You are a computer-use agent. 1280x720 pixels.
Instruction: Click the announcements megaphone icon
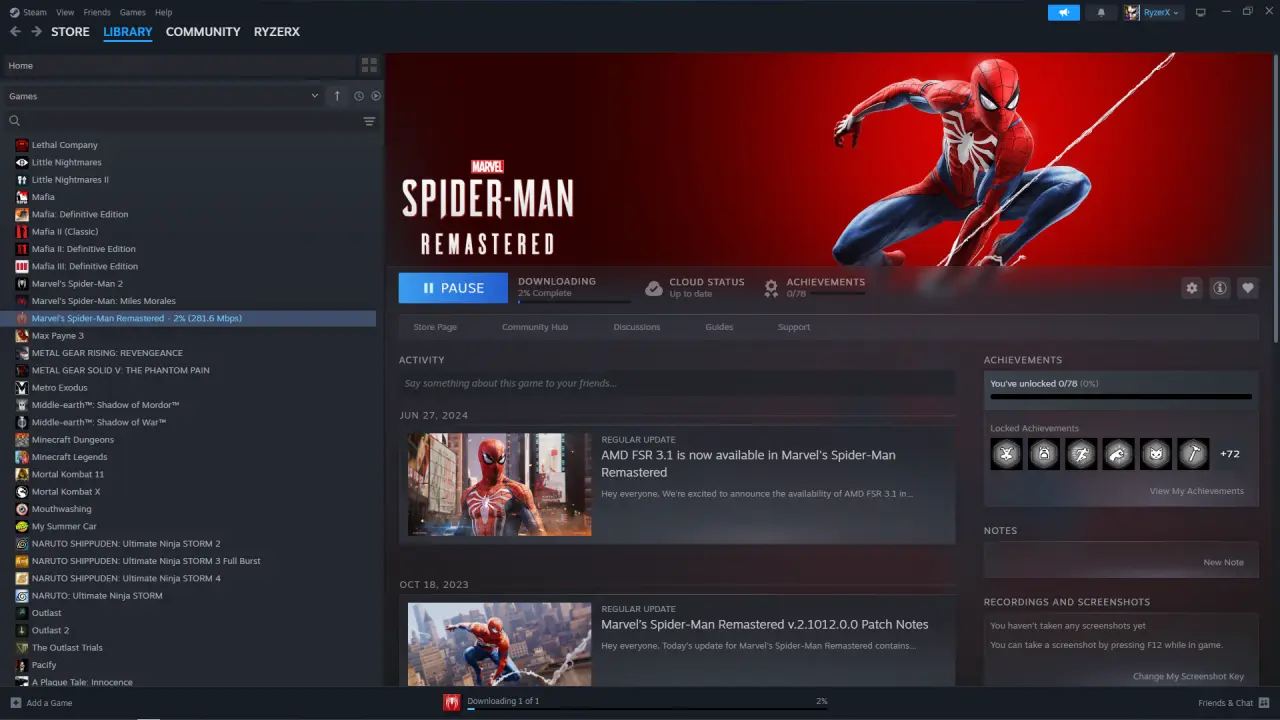point(1064,12)
